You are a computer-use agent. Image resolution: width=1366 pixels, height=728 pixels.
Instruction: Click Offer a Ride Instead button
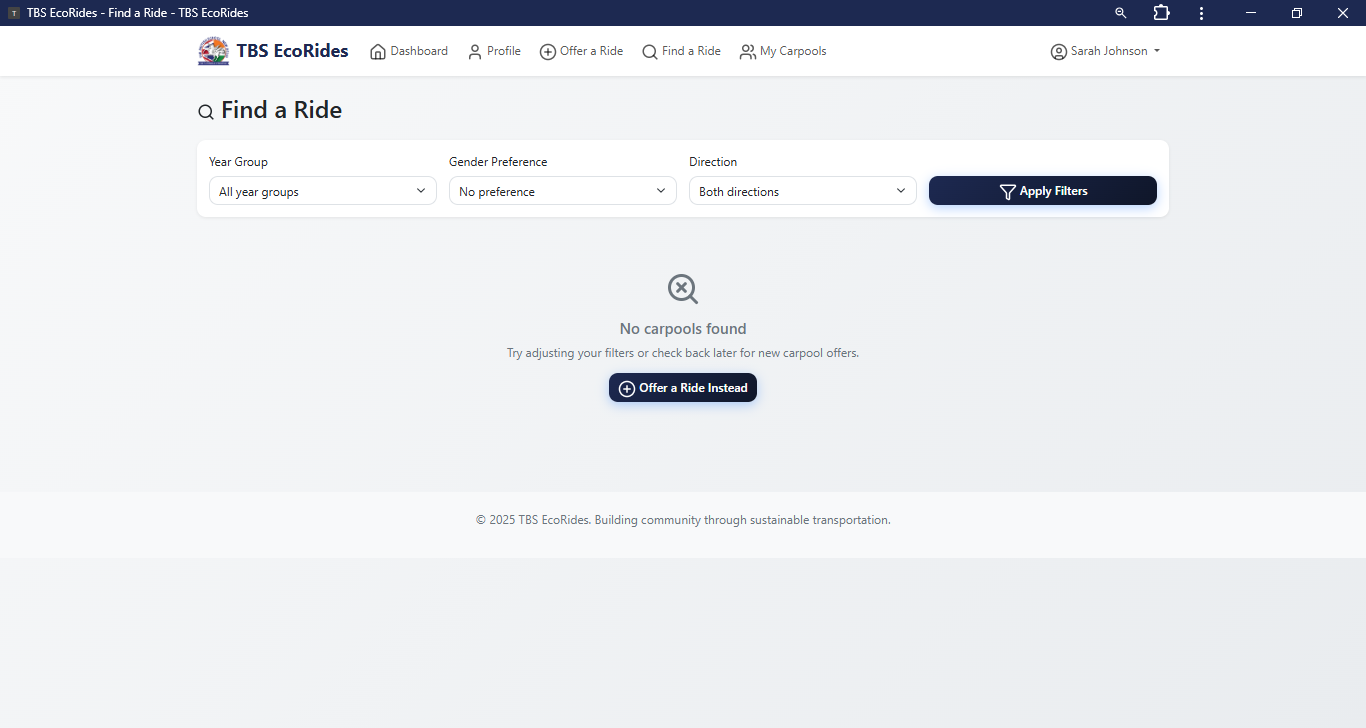point(683,388)
